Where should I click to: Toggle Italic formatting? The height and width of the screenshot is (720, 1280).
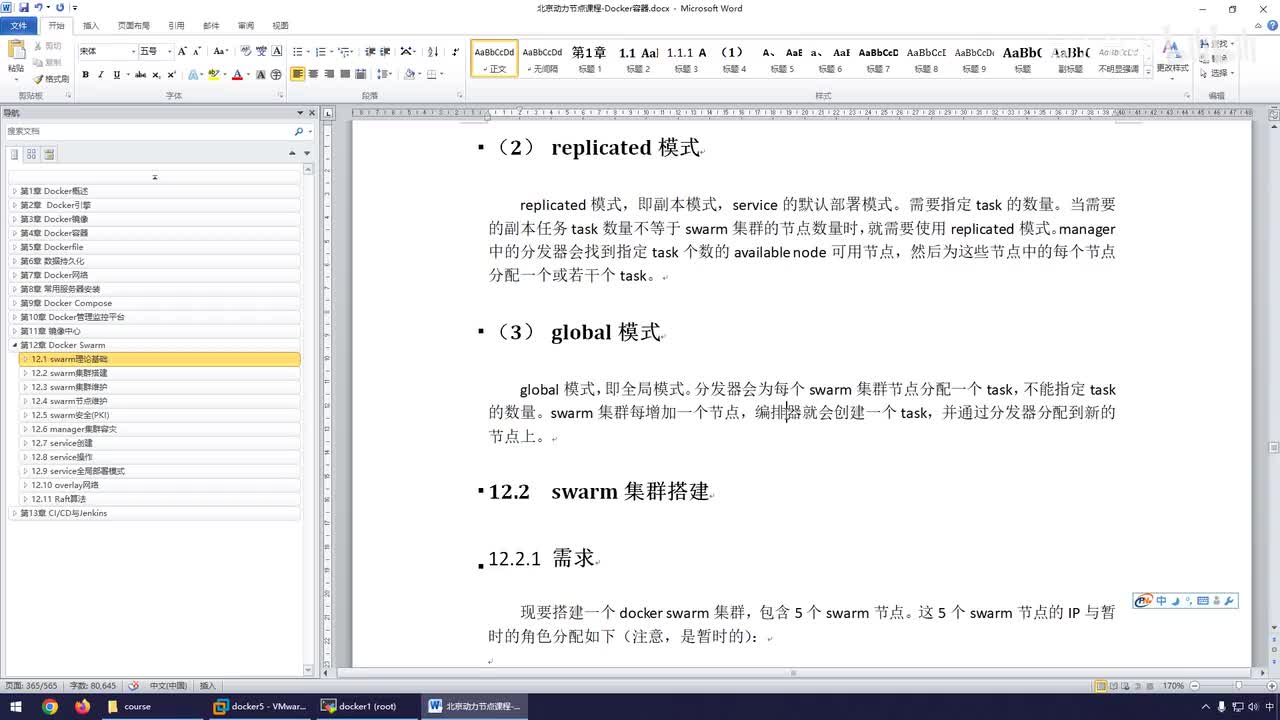[101, 74]
